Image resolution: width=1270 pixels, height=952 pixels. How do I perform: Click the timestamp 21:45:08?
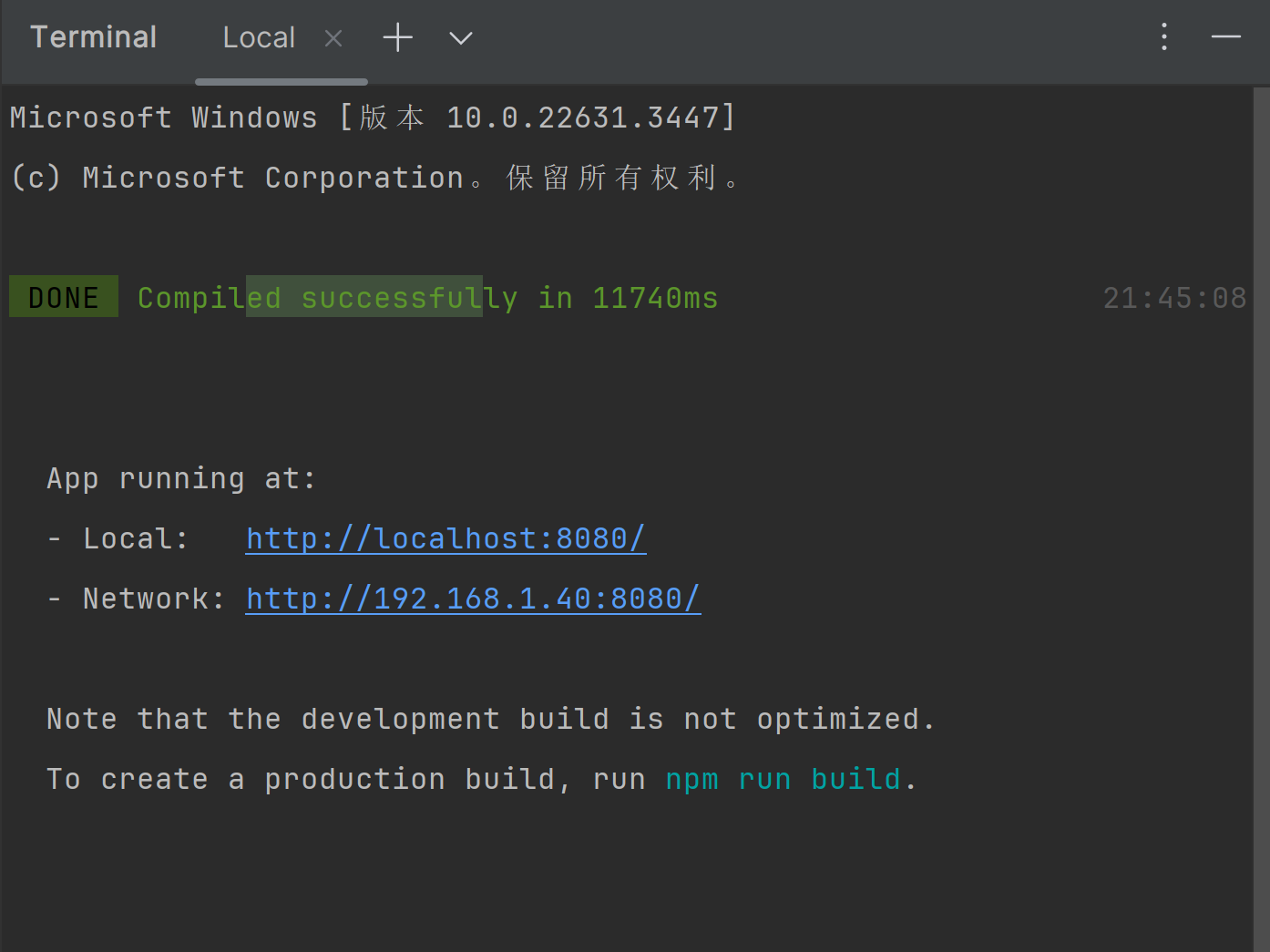[x=1174, y=297]
